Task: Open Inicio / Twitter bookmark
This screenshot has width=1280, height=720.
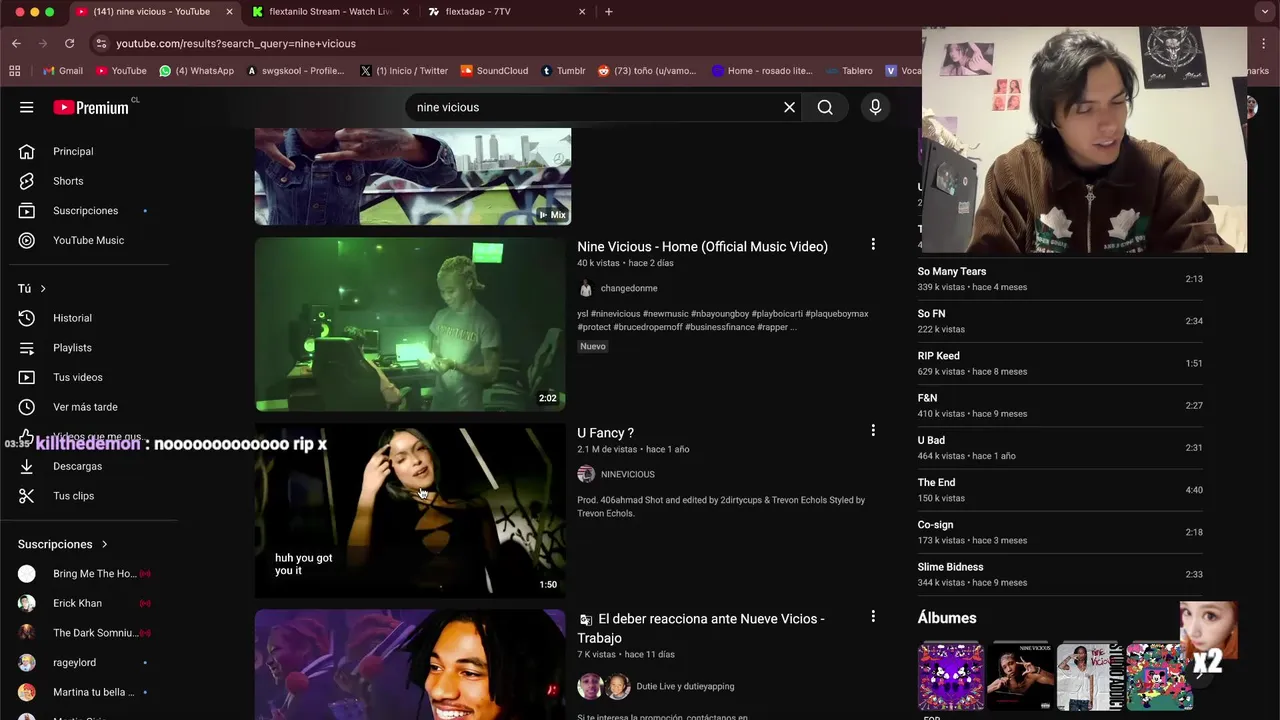Action: [404, 71]
